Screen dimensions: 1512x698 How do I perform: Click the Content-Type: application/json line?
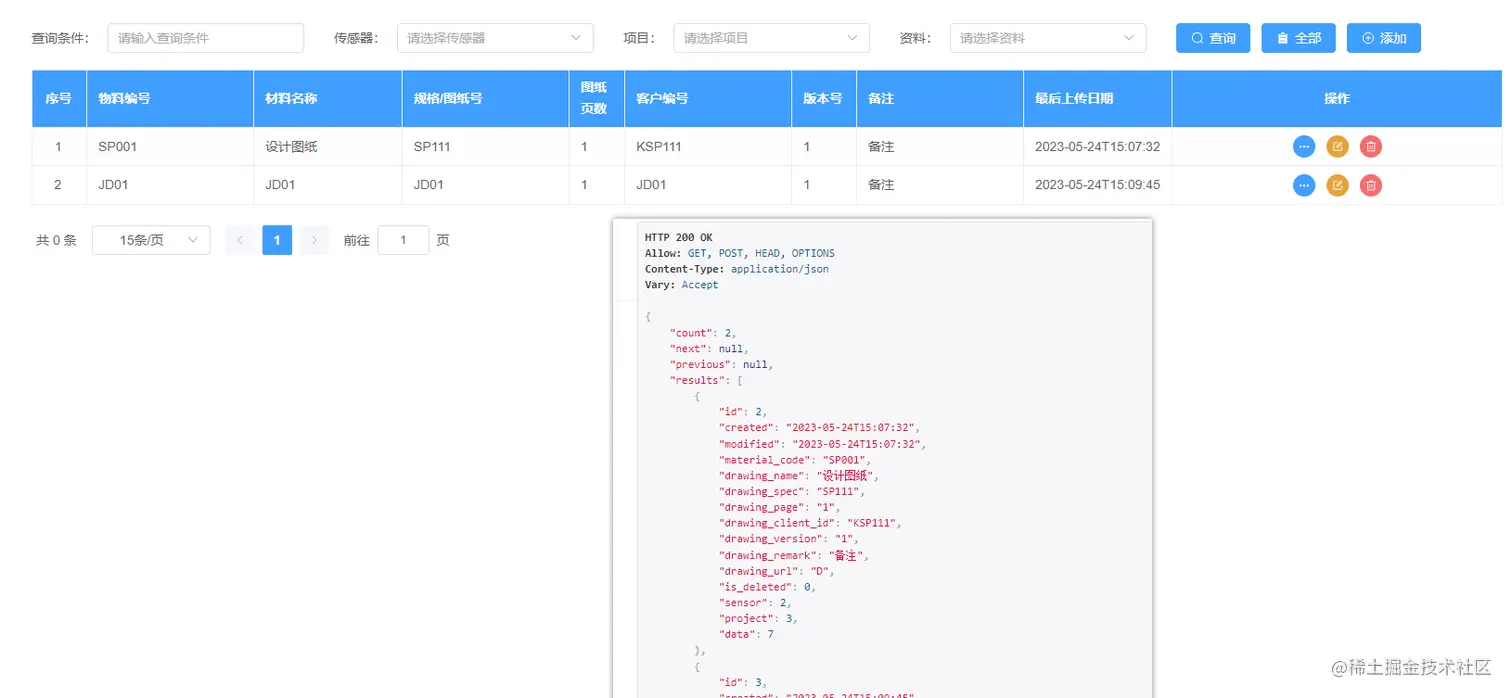point(737,269)
